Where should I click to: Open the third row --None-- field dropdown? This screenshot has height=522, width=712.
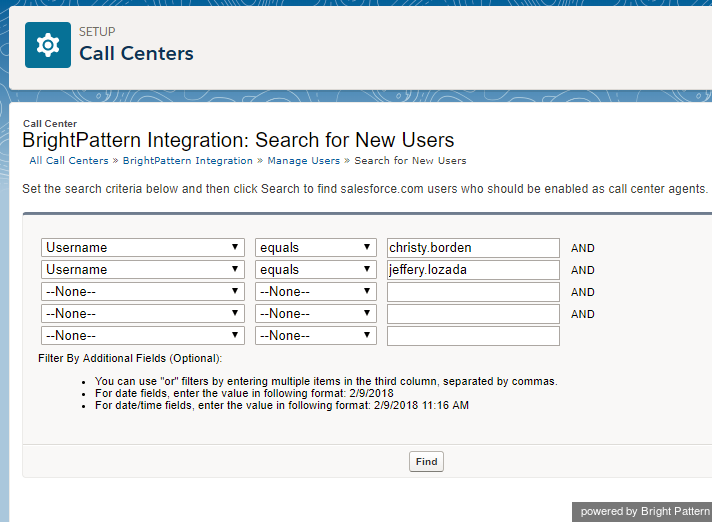coord(143,291)
